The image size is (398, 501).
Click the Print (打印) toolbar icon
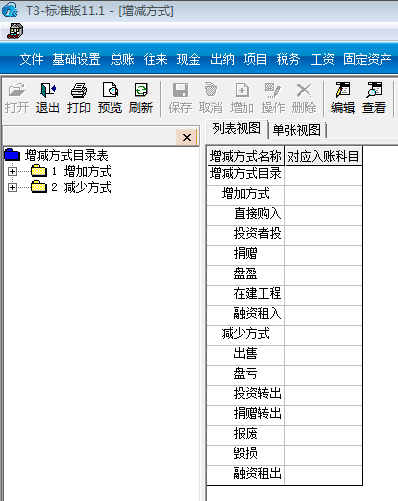click(79, 98)
